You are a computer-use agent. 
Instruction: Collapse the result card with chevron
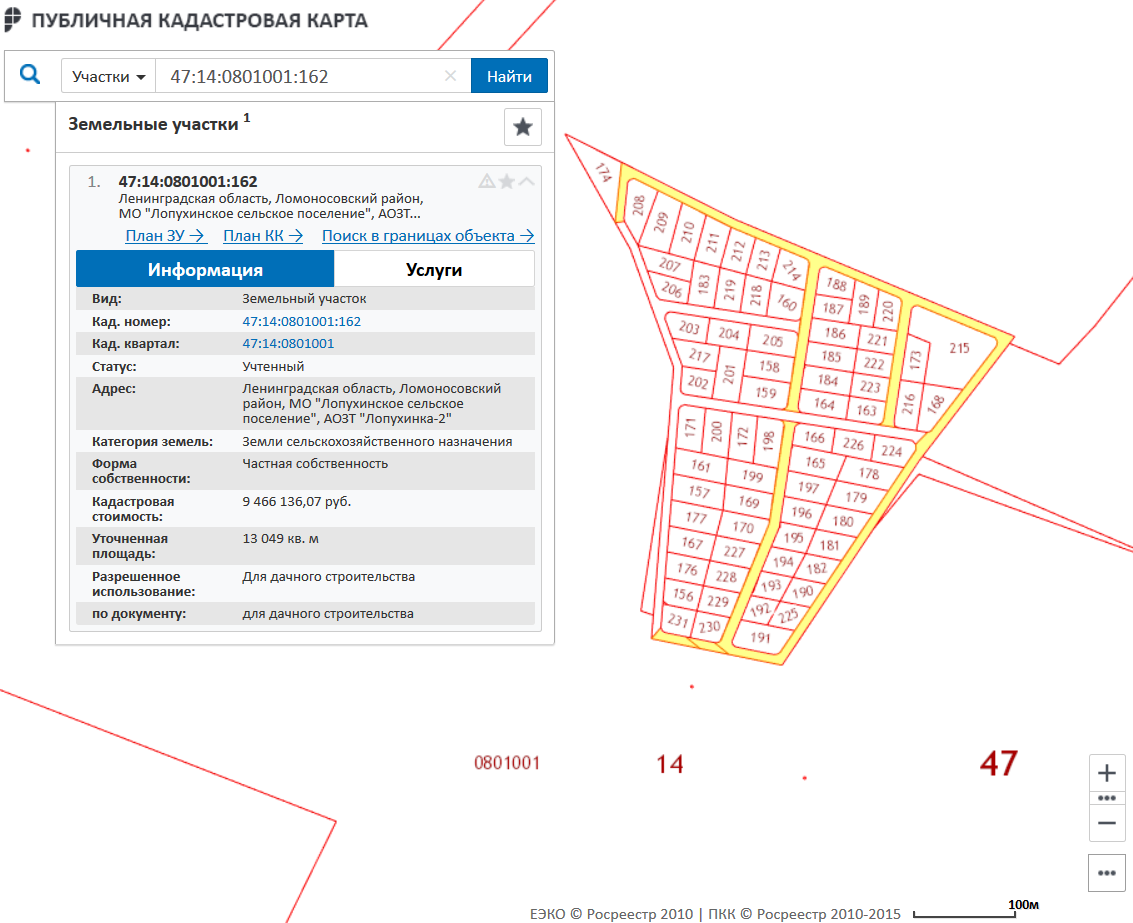[x=527, y=181]
